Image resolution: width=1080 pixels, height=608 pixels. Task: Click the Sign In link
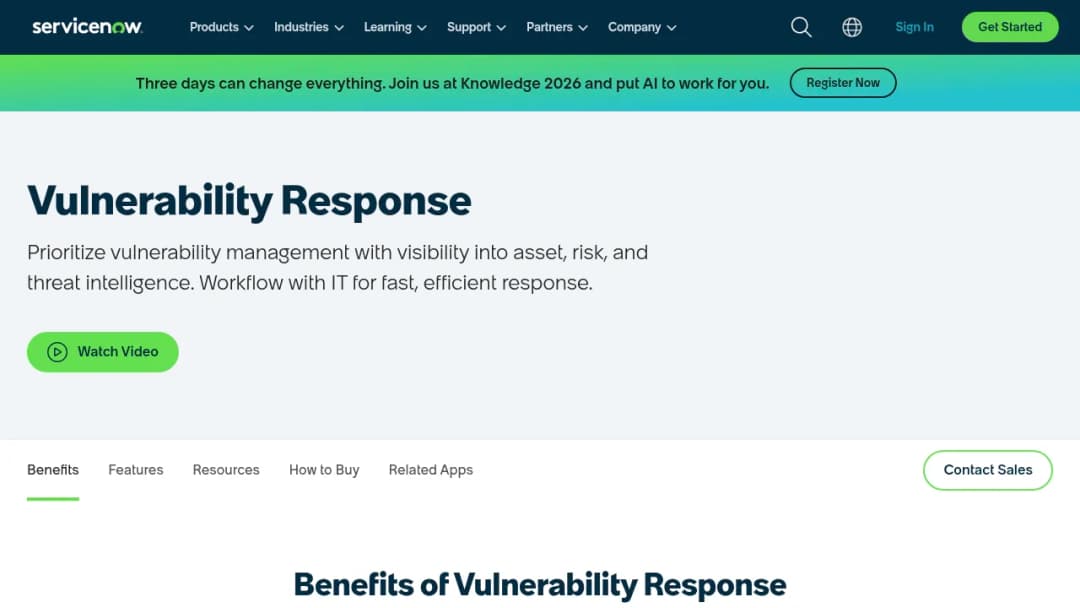pyautogui.click(x=914, y=27)
